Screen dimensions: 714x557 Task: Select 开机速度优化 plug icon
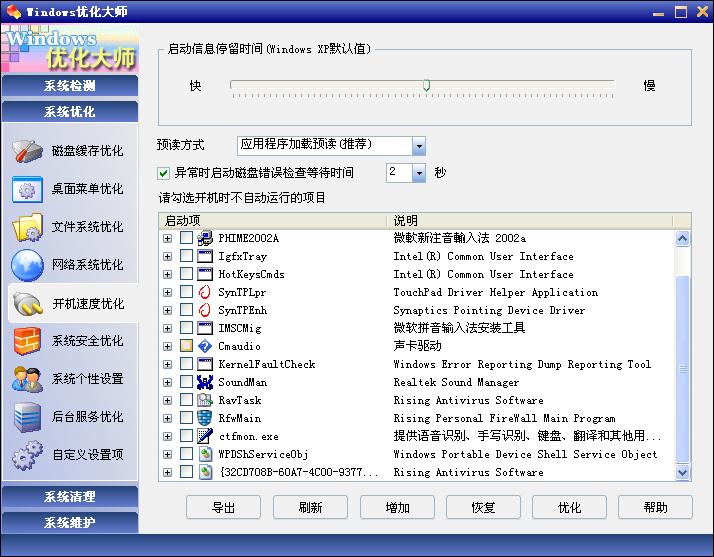coord(27,304)
